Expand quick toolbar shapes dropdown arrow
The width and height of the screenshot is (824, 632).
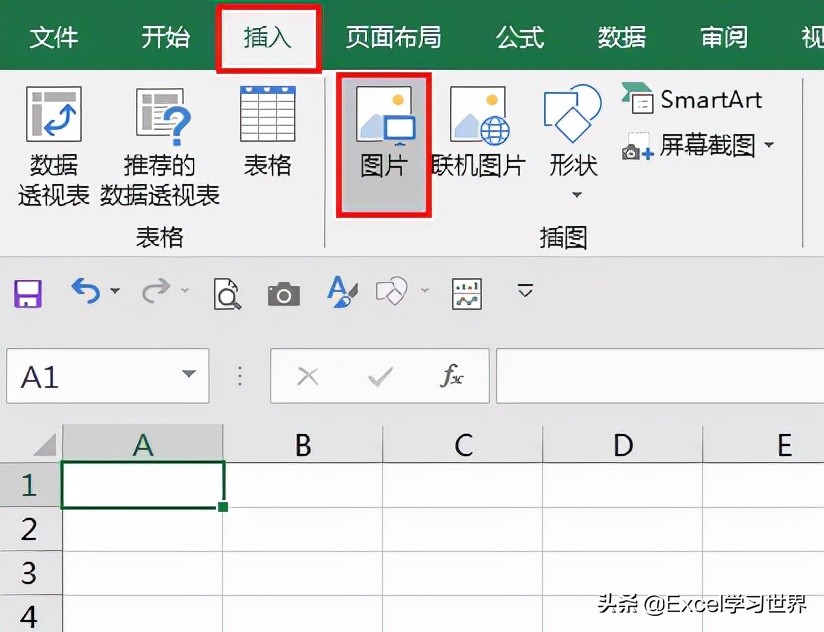[x=425, y=290]
